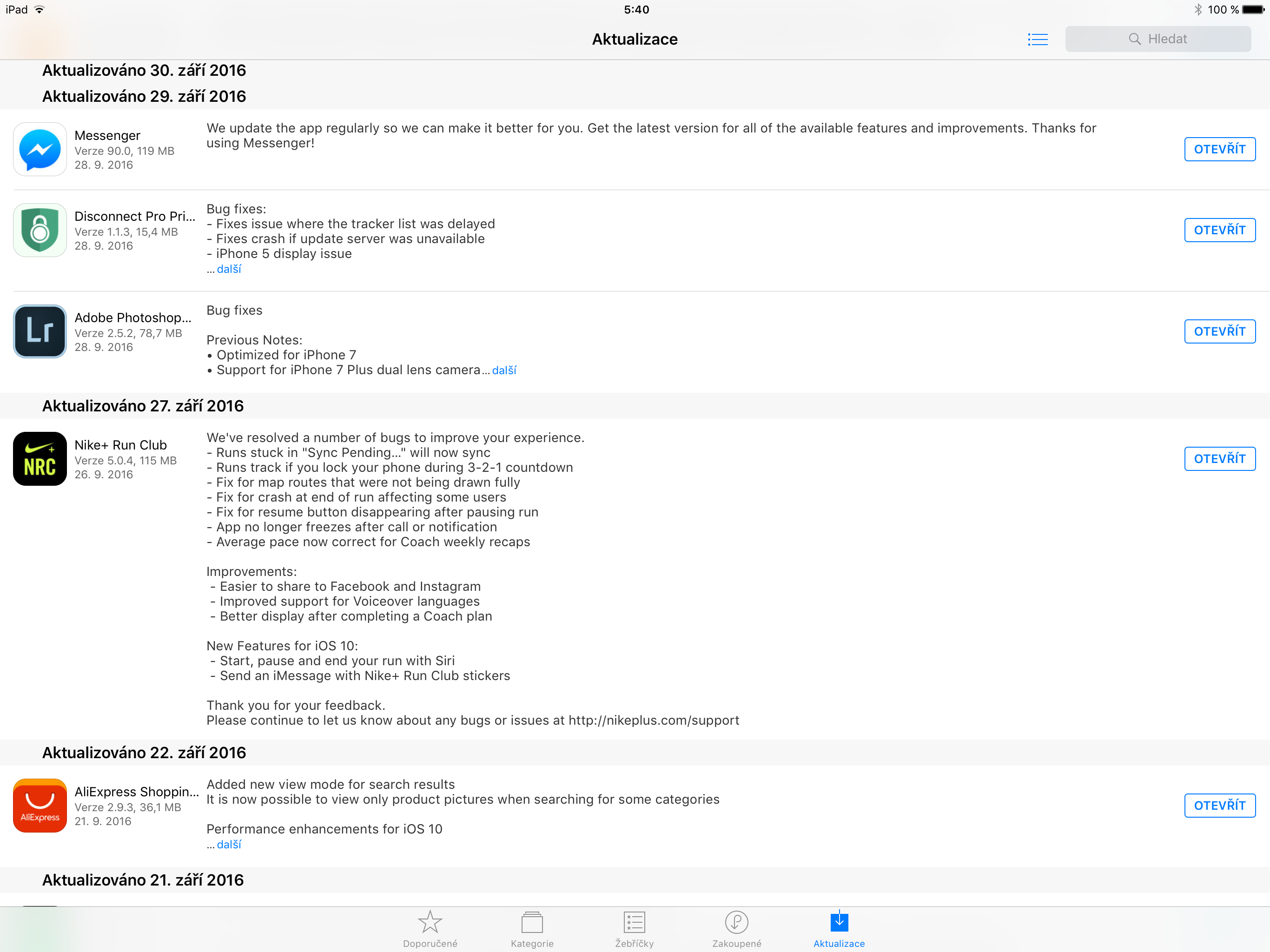The height and width of the screenshot is (952, 1270).
Task: Open the list view icon beside search
Action: (1038, 39)
